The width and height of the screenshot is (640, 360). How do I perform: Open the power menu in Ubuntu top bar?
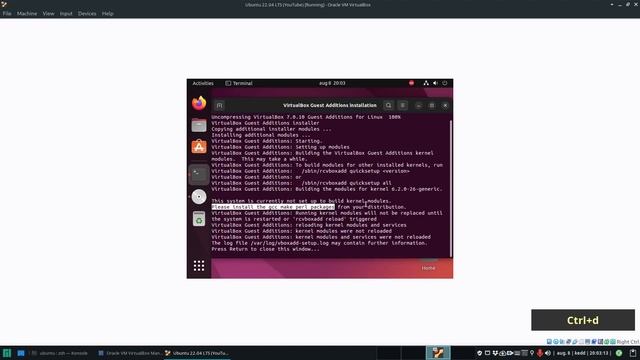click(x=444, y=83)
